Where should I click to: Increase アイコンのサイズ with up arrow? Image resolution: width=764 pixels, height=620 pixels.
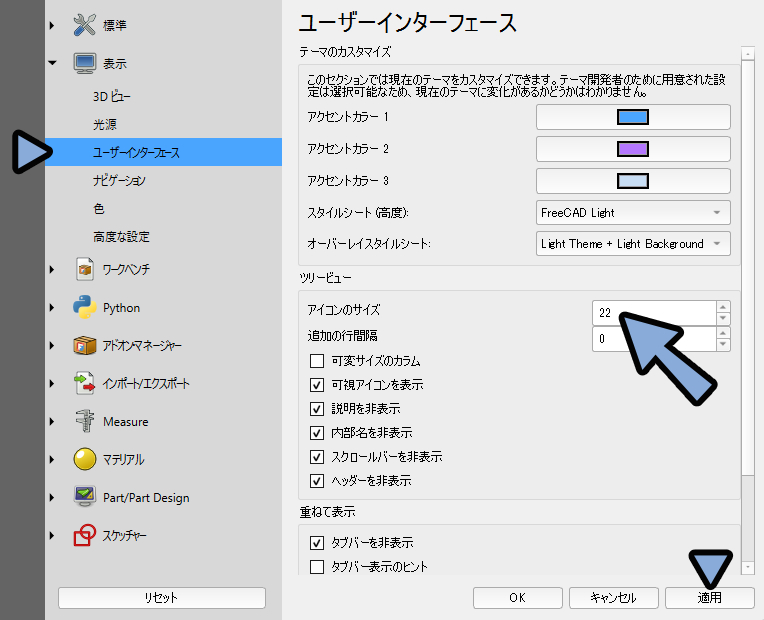tap(723, 307)
